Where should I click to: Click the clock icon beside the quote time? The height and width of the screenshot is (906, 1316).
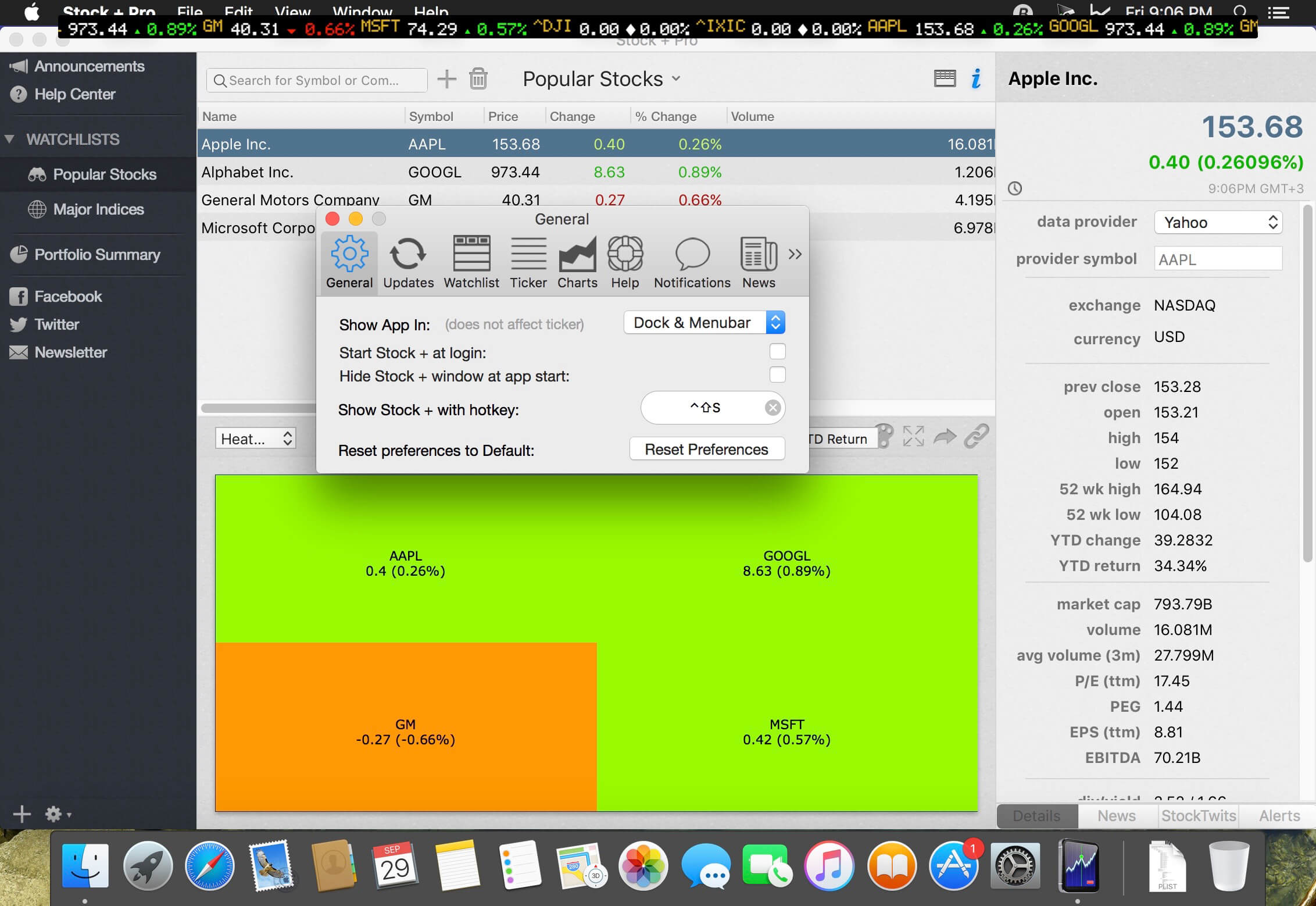(1015, 188)
